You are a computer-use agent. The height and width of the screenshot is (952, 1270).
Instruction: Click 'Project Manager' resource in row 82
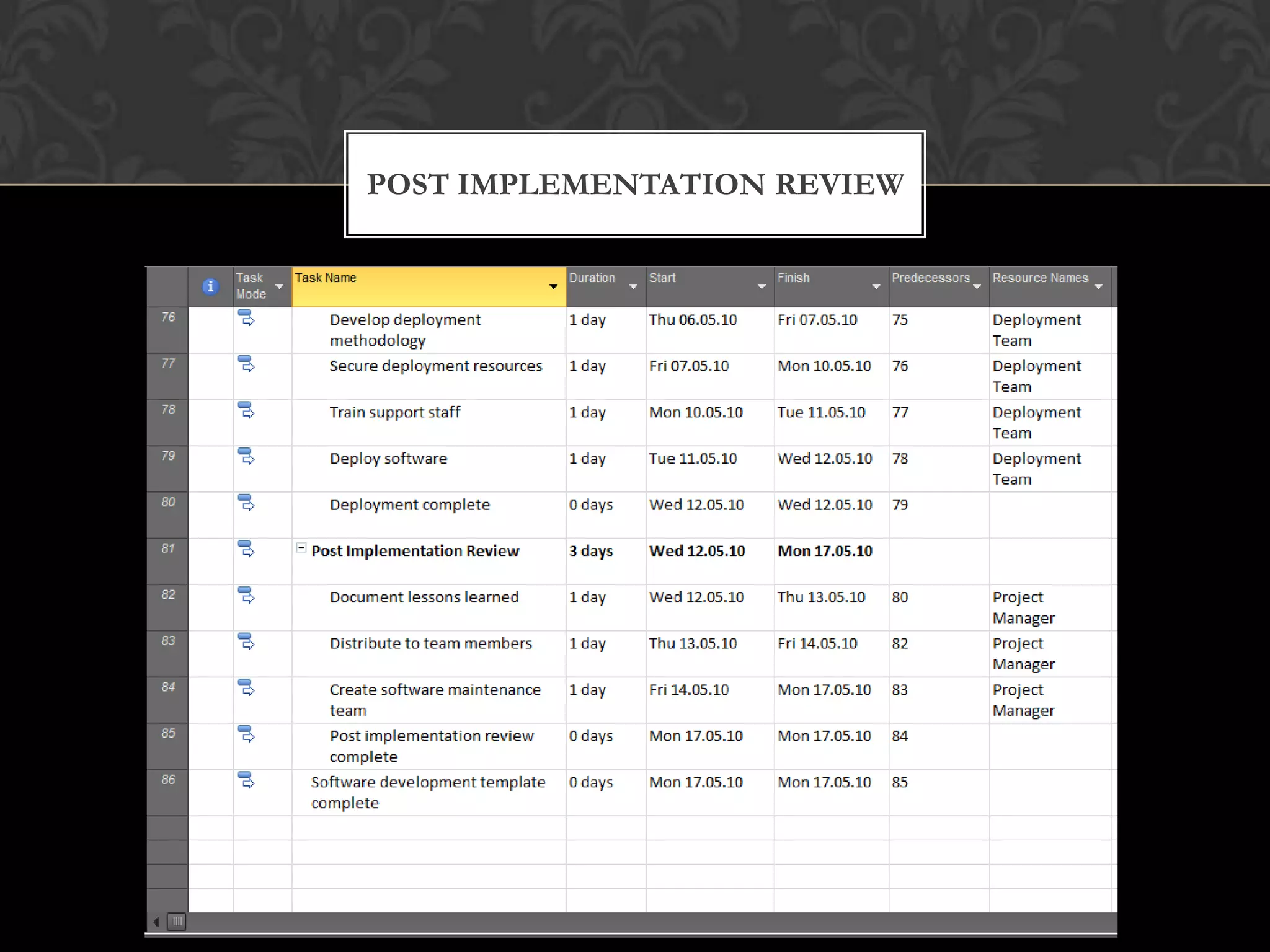point(1023,607)
